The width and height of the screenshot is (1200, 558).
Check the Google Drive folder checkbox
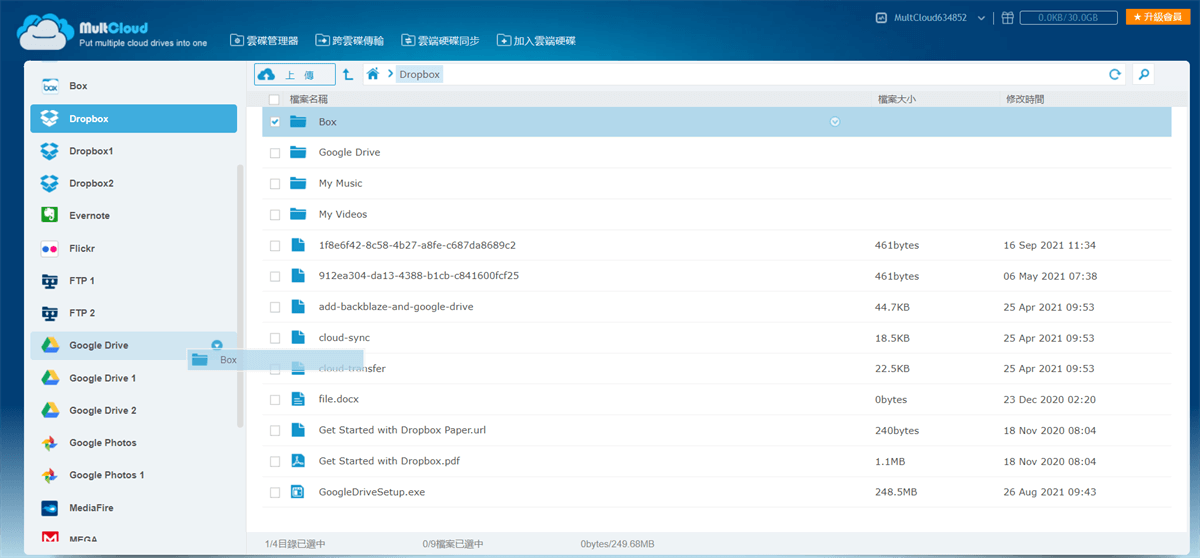click(x=274, y=153)
